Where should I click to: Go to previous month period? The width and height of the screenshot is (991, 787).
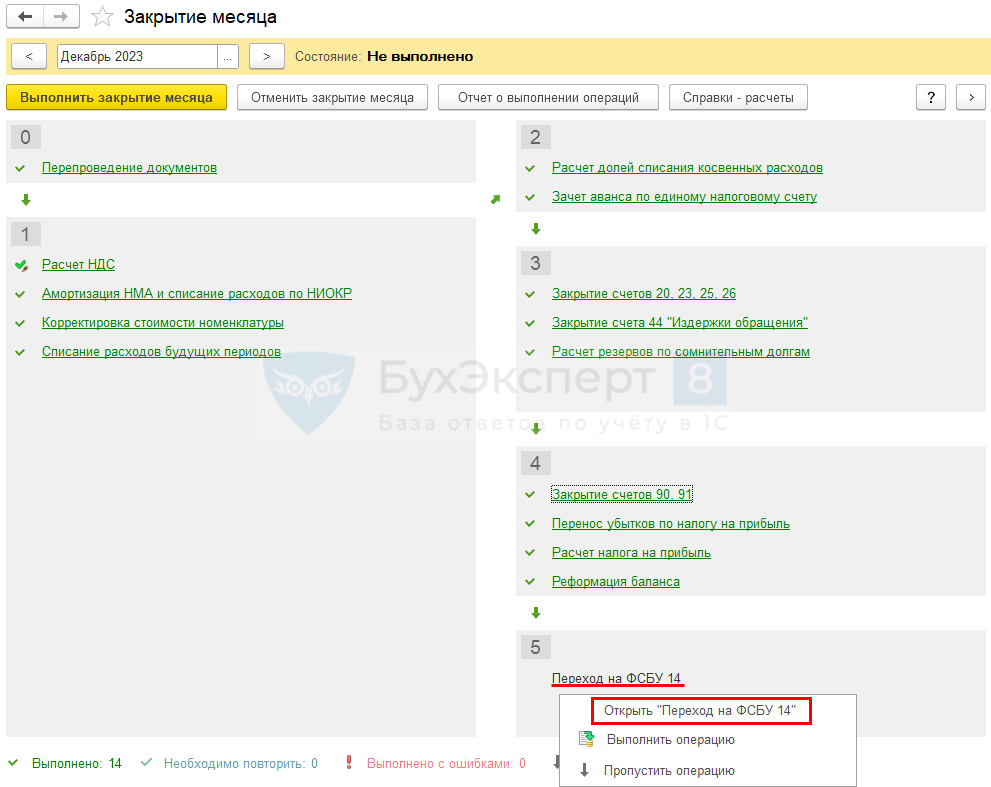pos(28,57)
